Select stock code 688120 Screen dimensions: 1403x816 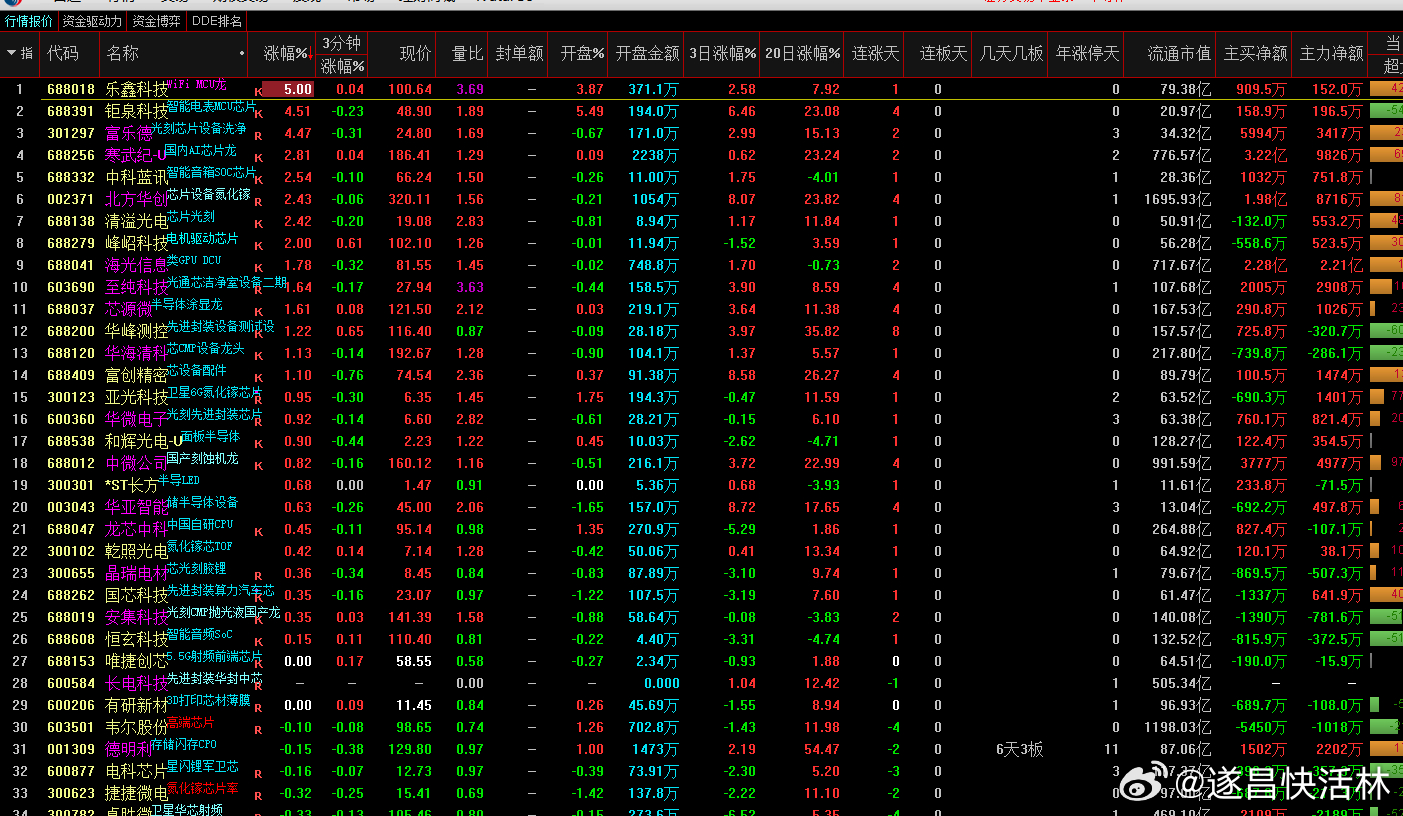click(71, 353)
